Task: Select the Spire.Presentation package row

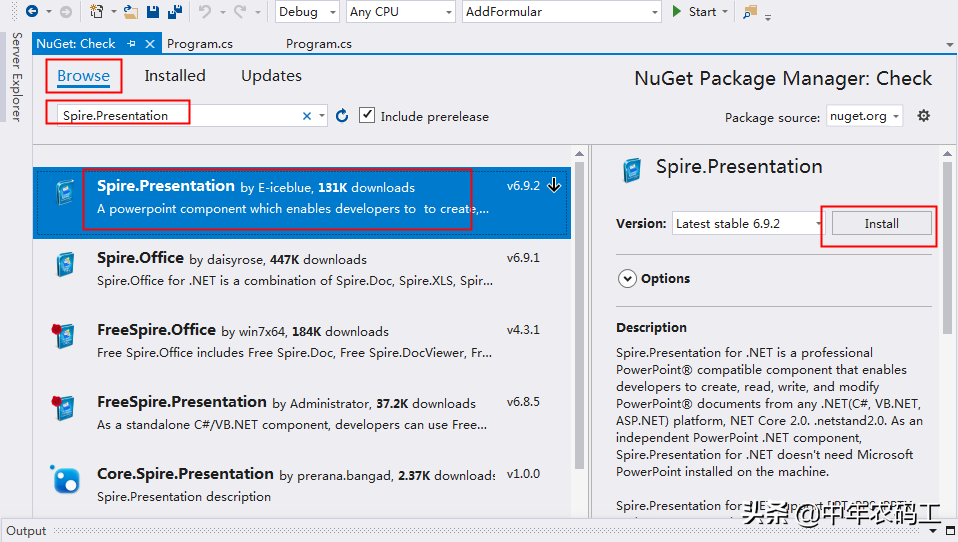Action: (302, 203)
